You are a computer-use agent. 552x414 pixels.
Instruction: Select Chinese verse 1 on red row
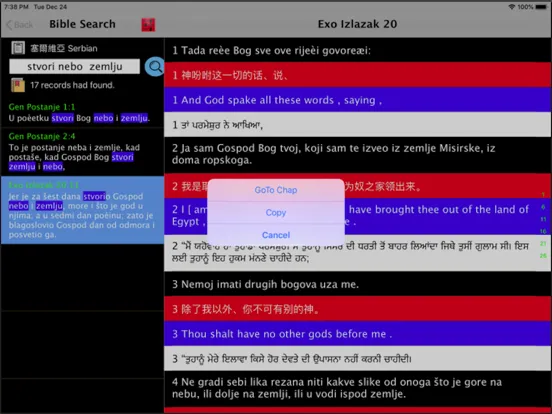357,75
